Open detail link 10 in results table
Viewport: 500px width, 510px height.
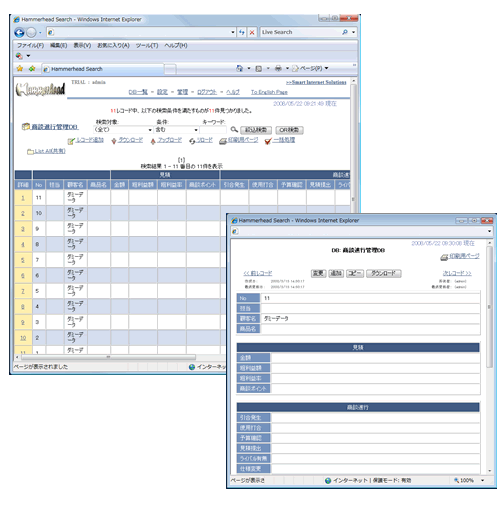pos(23,338)
